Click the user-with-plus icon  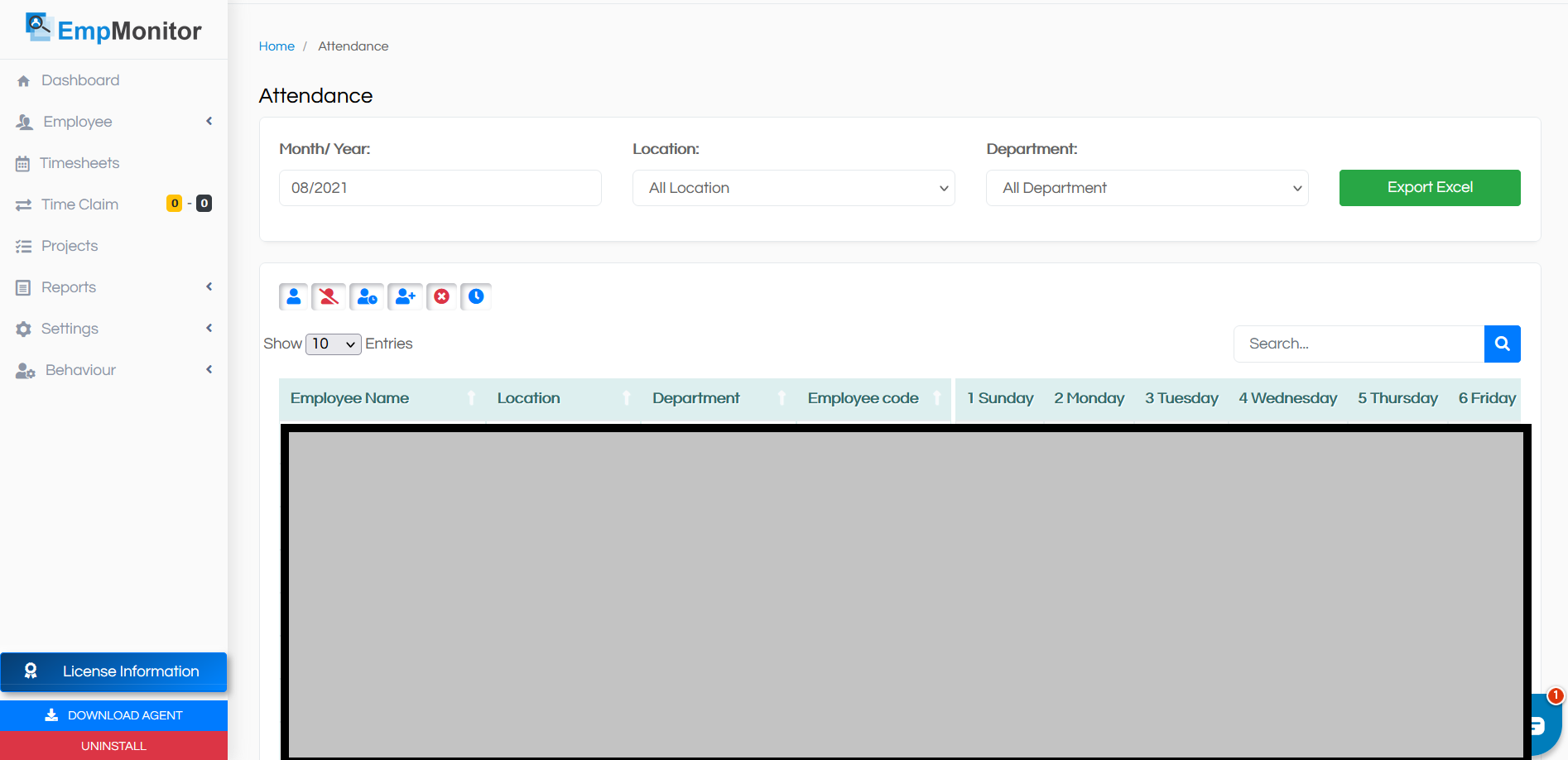coord(405,296)
